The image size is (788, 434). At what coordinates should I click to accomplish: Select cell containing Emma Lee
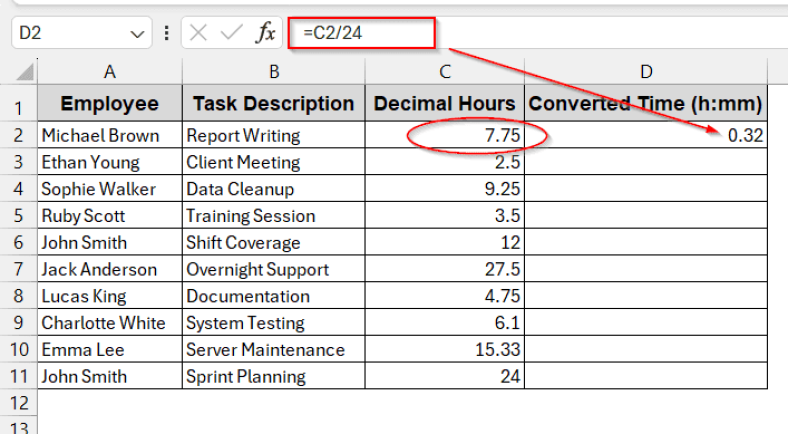[x=110, y=349]
